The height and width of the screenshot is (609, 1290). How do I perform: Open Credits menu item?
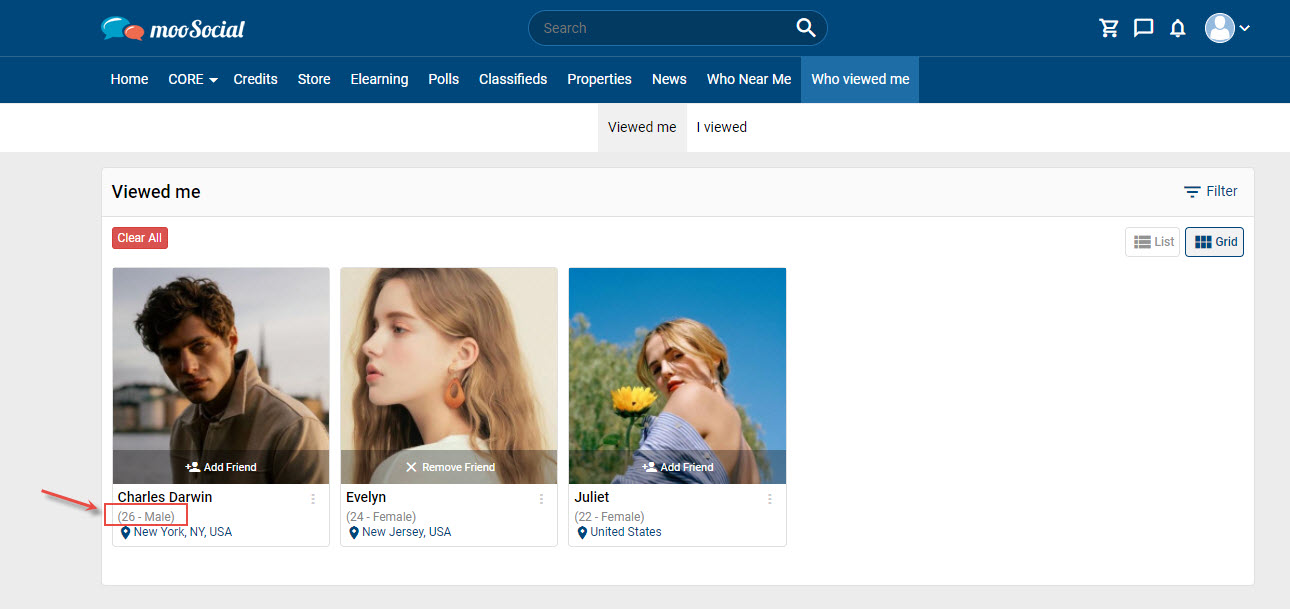pos(255,79)
